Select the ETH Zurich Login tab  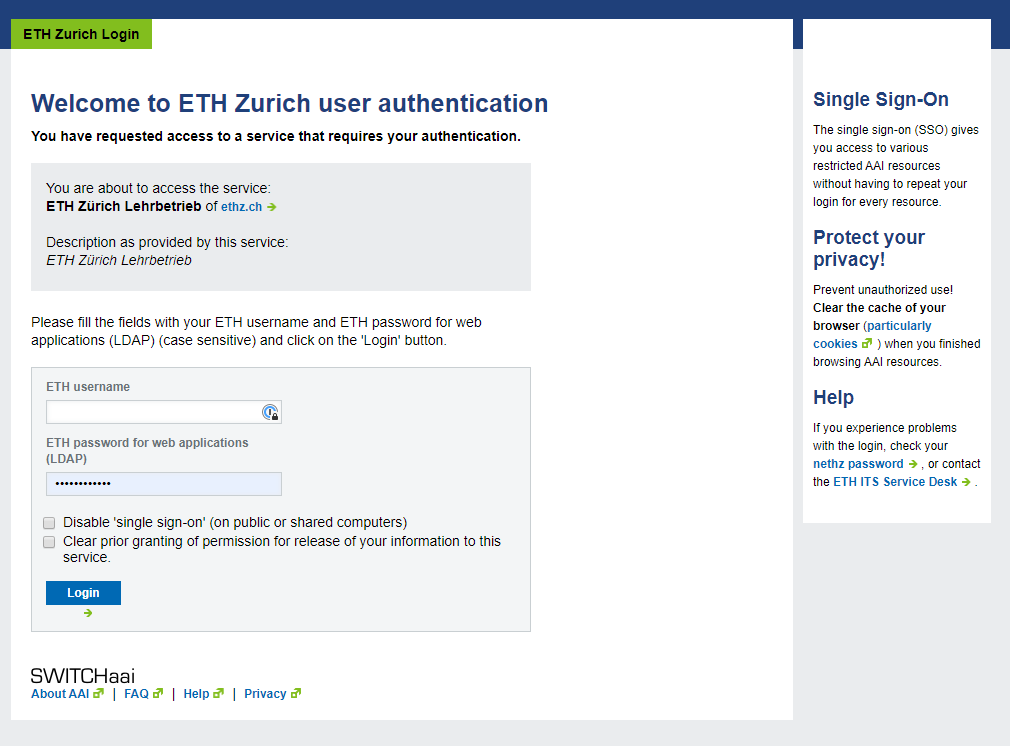[x=81, y=34]
